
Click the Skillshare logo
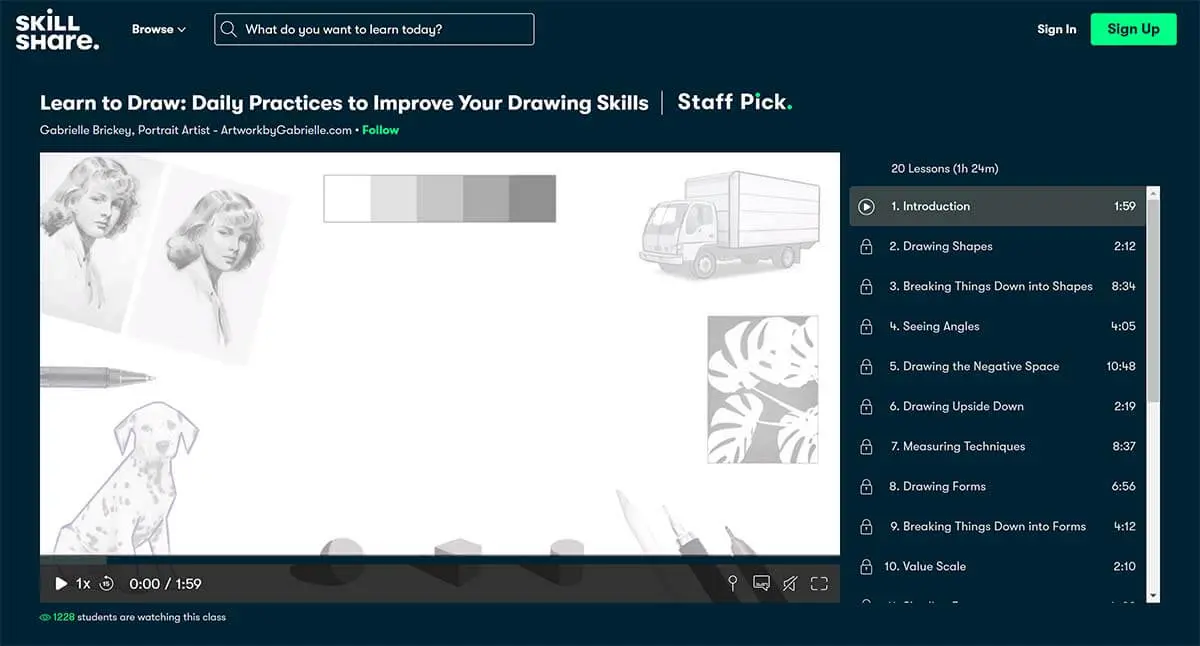coord(57,30)
